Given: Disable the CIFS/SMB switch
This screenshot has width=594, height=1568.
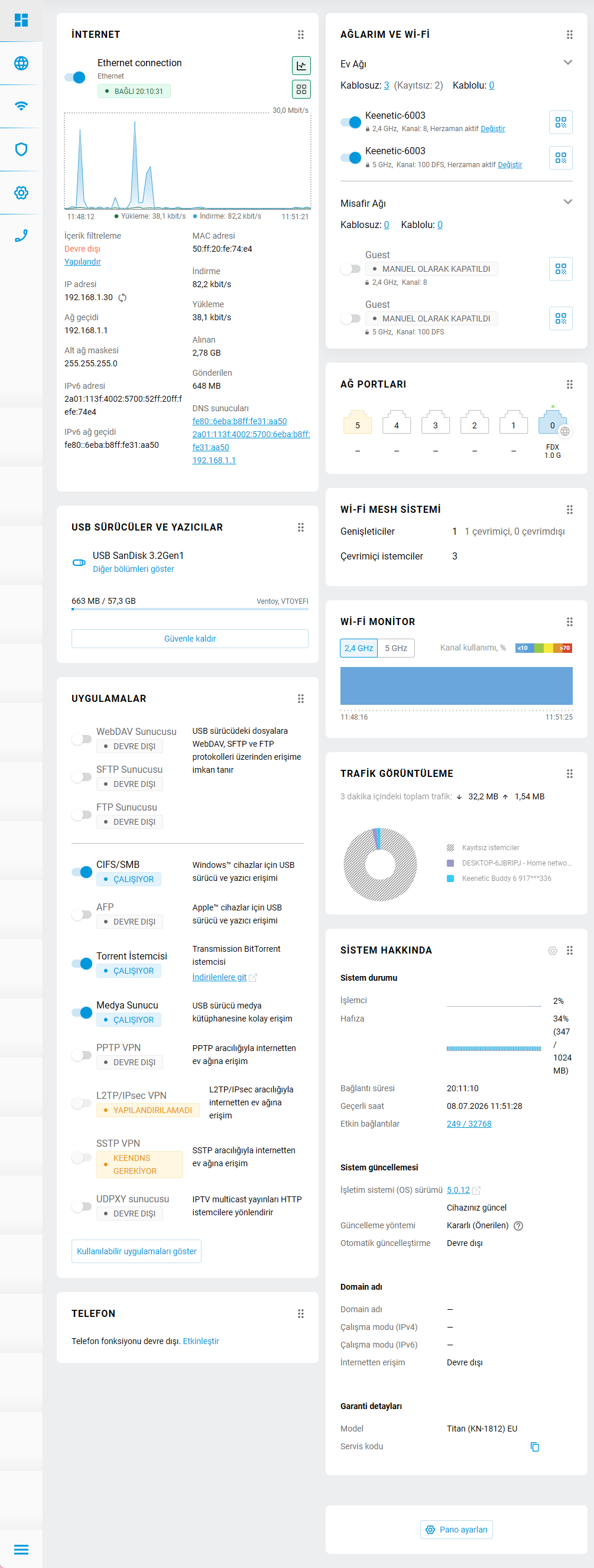Looking at the screenshot, I should tap(82, 871).
